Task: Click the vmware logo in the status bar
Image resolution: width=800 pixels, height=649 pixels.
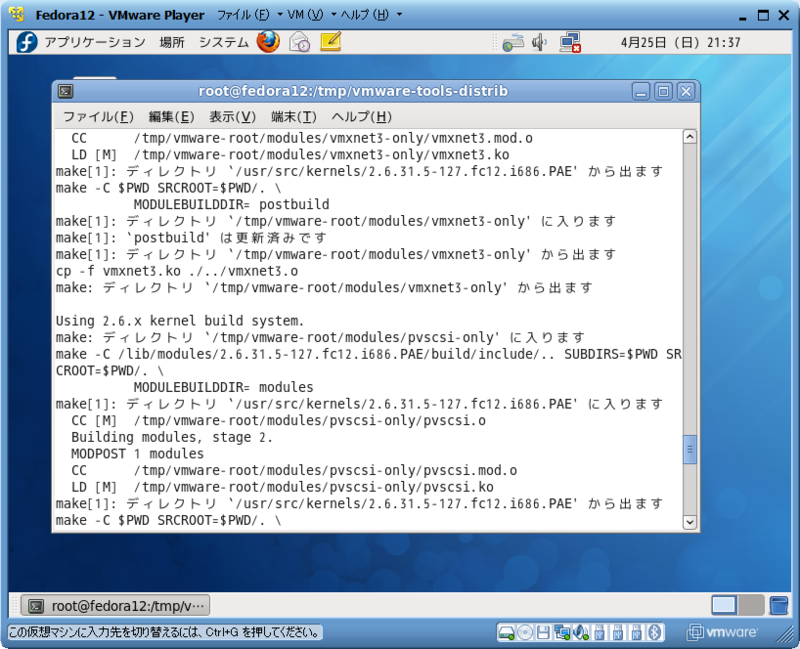Action: pyautogui.click(x=722, y=632)
